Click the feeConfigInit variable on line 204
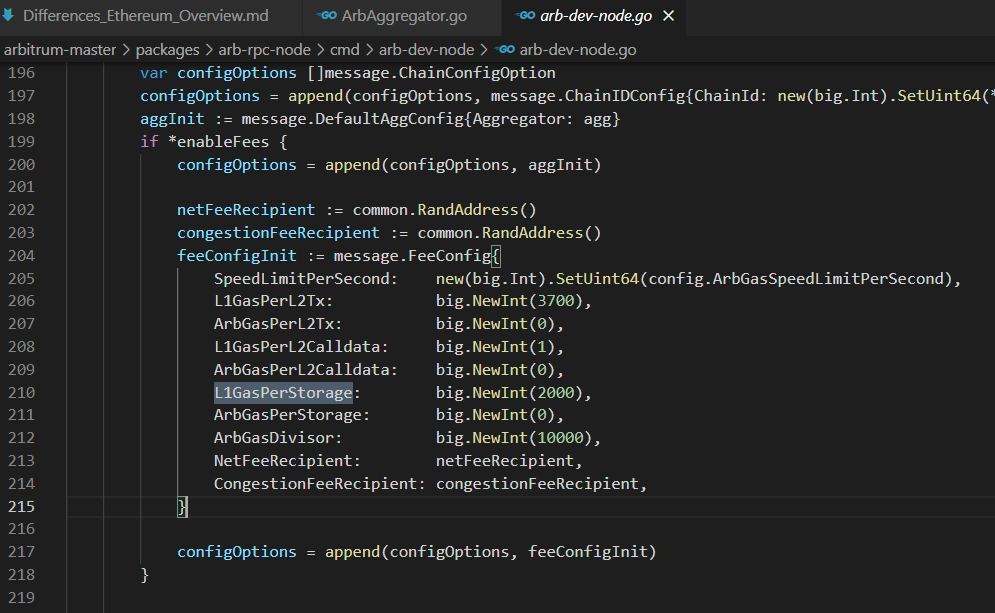This screenshot has width=995, height=613. pos(237,256)
